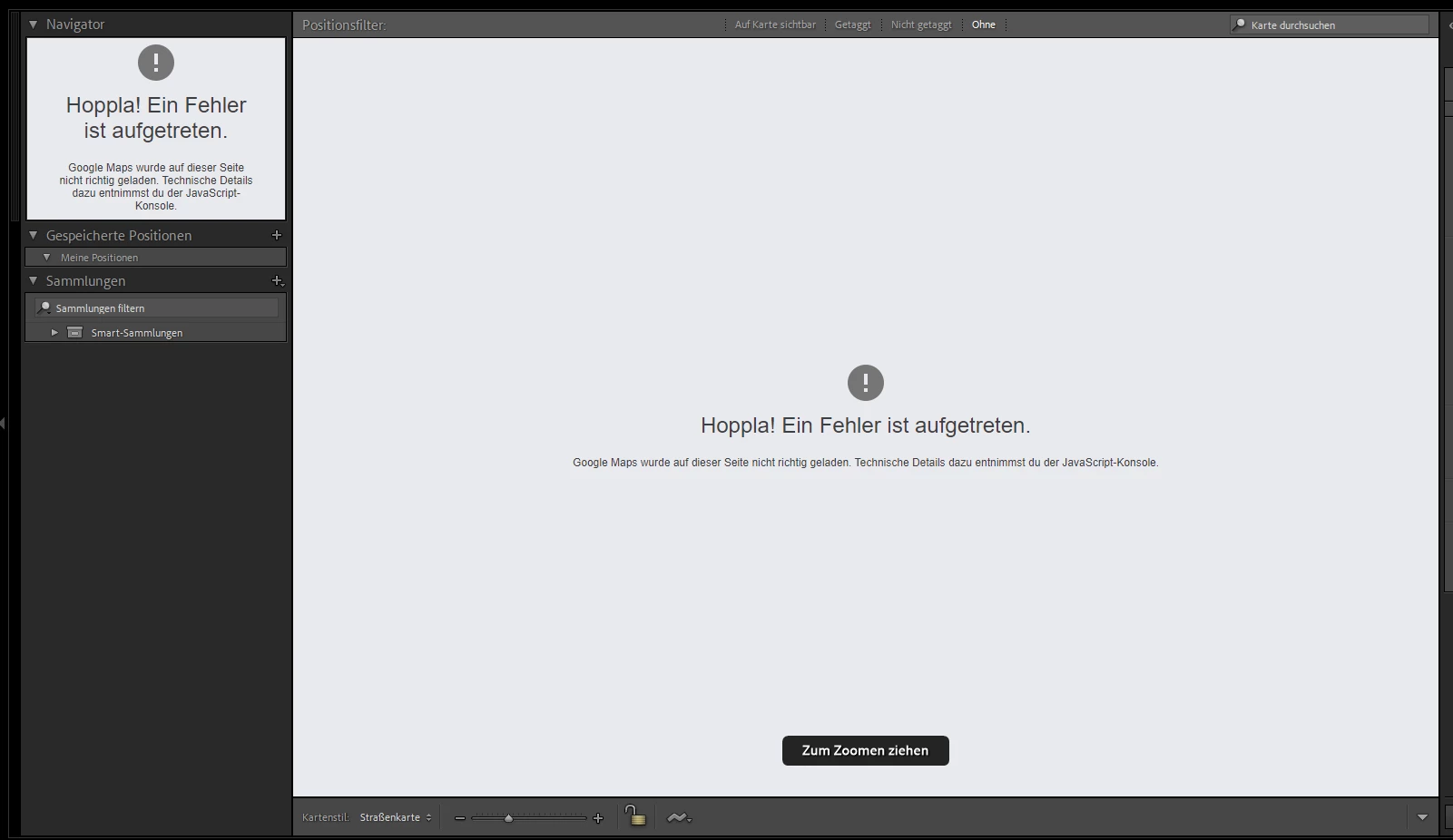Click the Zum Zoomen ziehen button

[866, 751]
